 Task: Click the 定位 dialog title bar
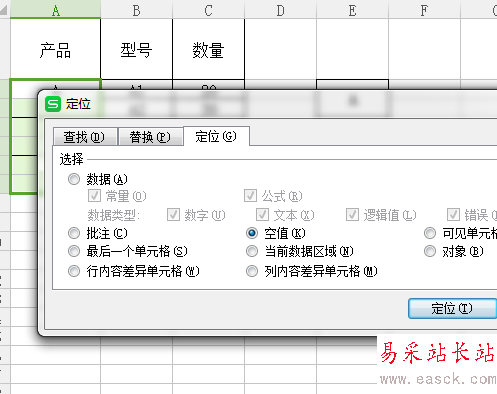pyautogui.click(x=268, y=104)
